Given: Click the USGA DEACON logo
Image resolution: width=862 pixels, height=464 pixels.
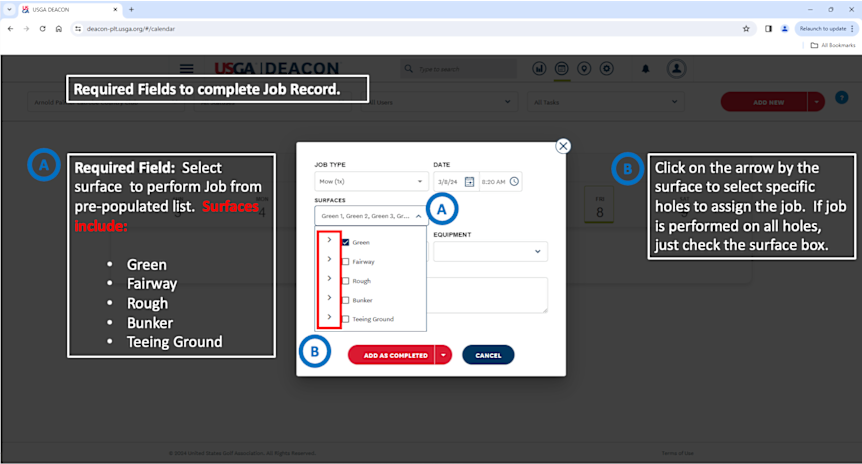Looking at the screenshot, I should (277, 68).
